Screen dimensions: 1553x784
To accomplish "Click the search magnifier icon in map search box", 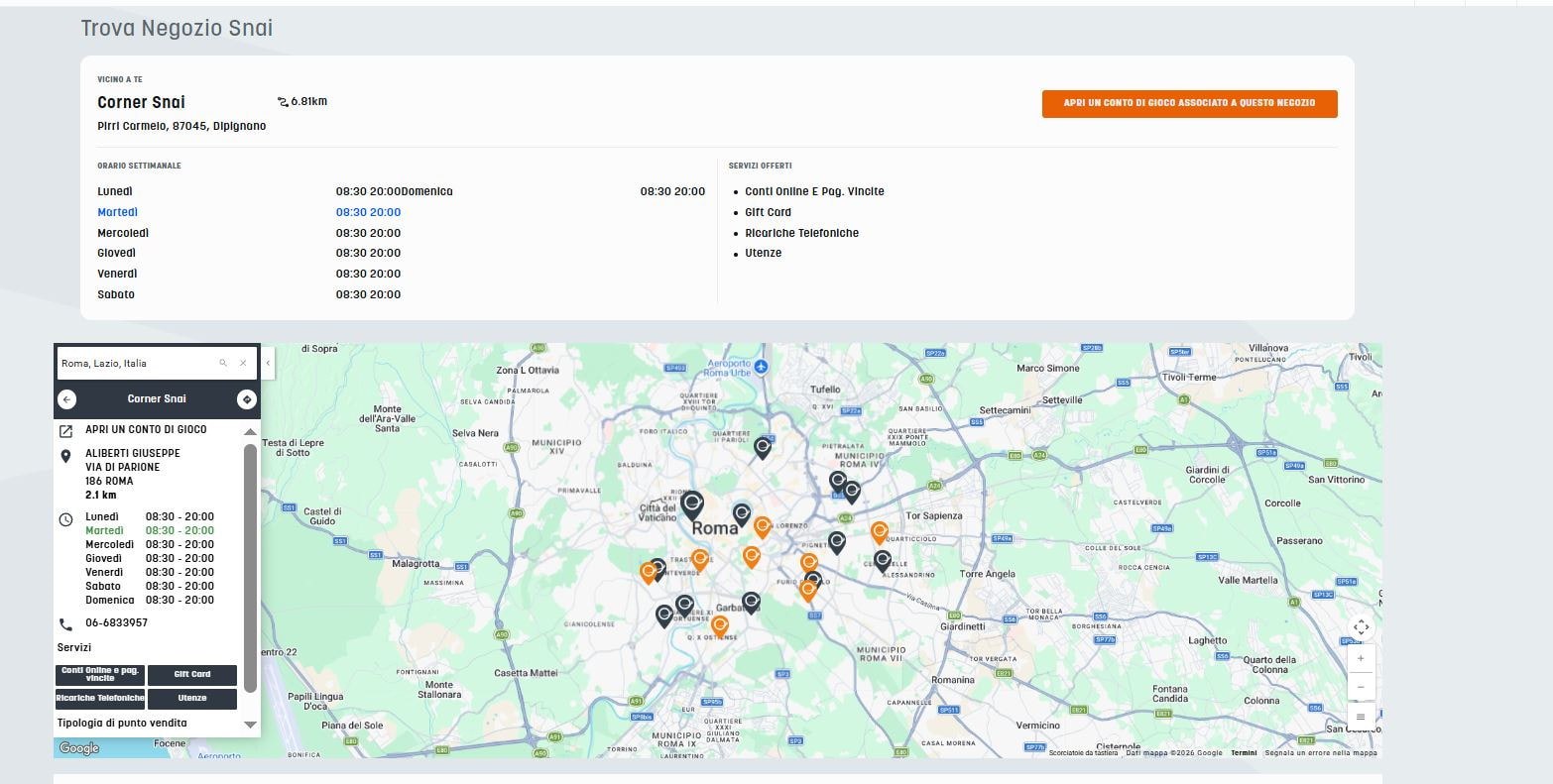I will (x=222, y=363).
